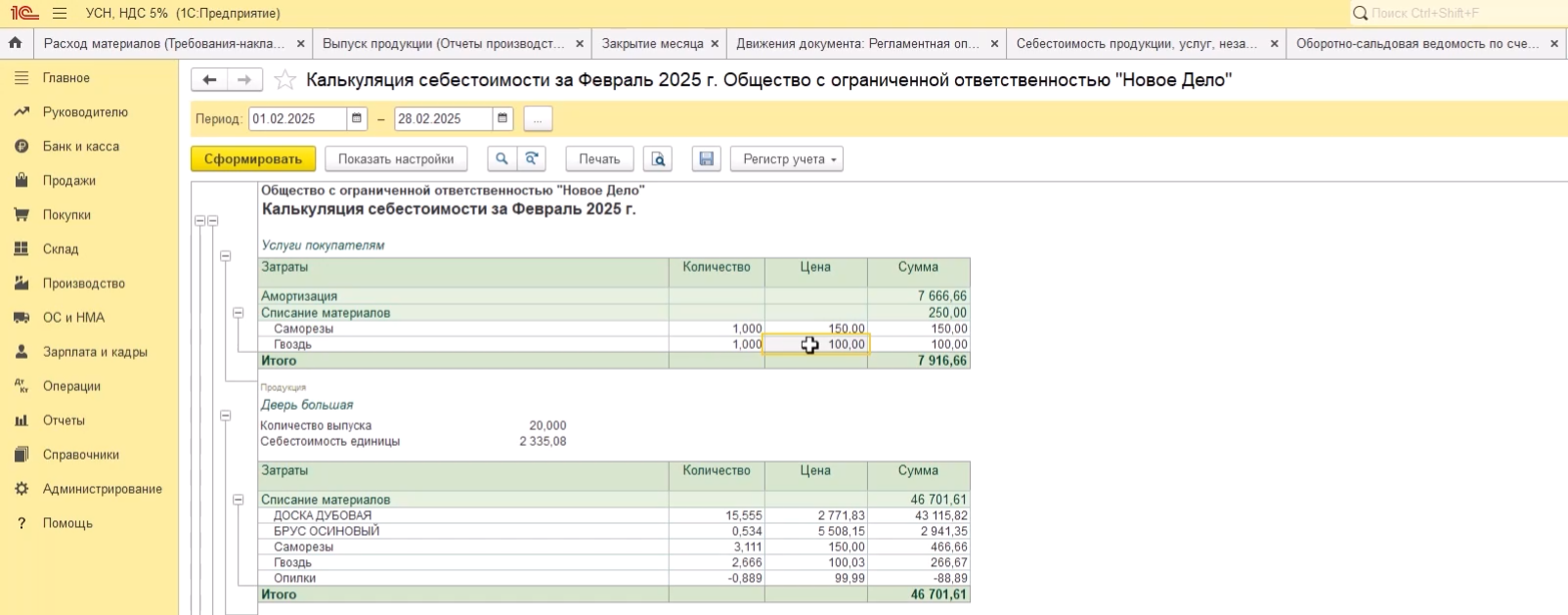Open the print preview icon
This screenshot has width=1568, height=615.
click(x=658, y=159)
